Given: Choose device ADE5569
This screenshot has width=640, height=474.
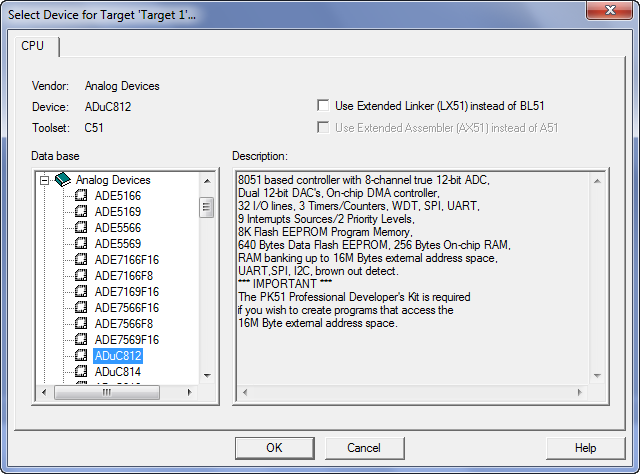Looking at the screenshot, I should (118, 243).
